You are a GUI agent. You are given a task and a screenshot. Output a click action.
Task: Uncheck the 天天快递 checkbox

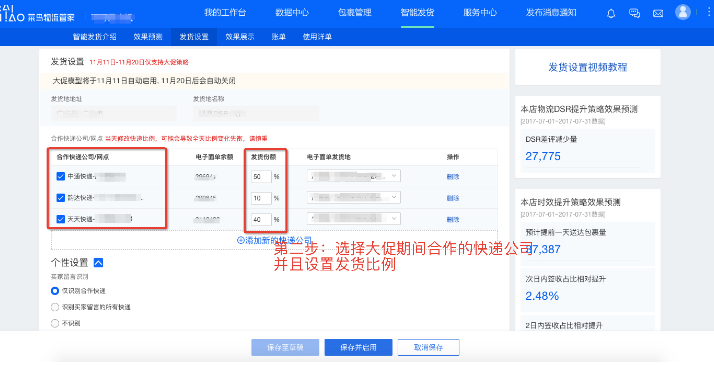coord(61,219)
